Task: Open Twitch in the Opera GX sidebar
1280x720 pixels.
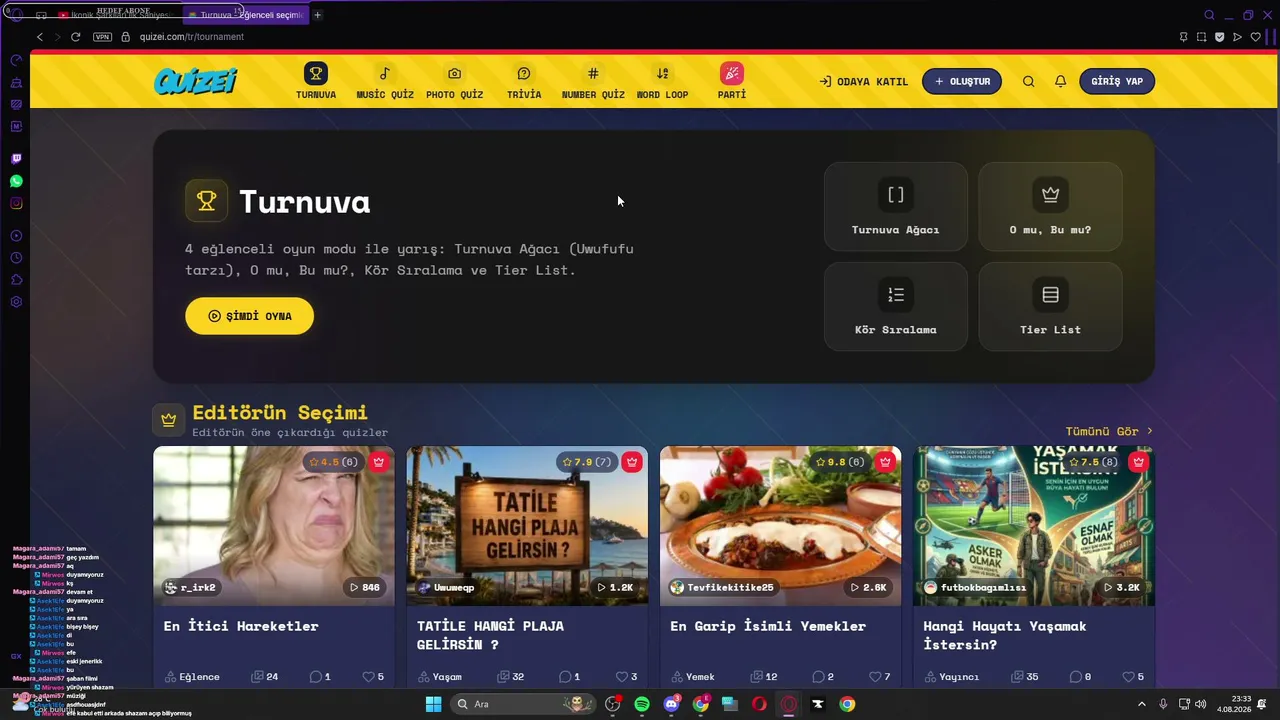Action: [16, 159]
